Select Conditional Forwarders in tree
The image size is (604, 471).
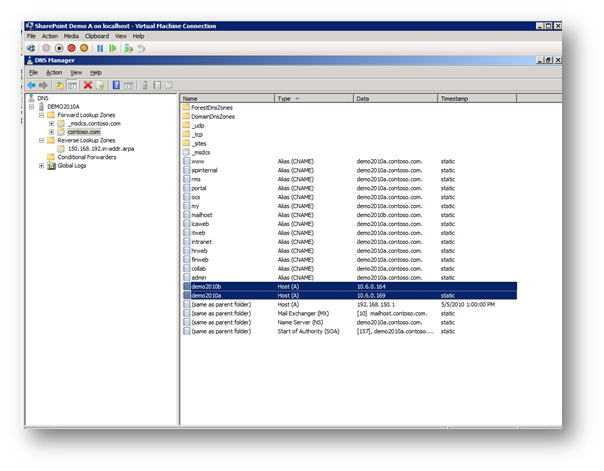tap(87, 157)
